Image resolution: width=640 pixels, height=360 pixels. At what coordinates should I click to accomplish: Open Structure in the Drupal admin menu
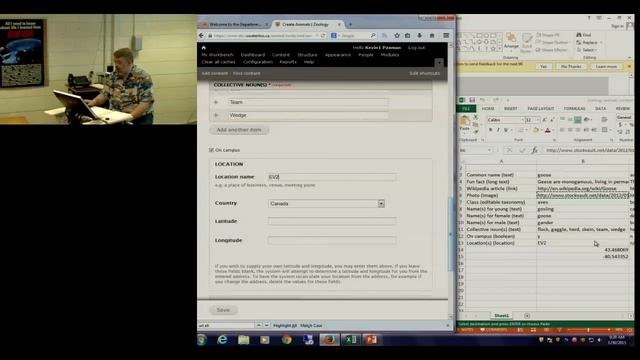(307, 55)
